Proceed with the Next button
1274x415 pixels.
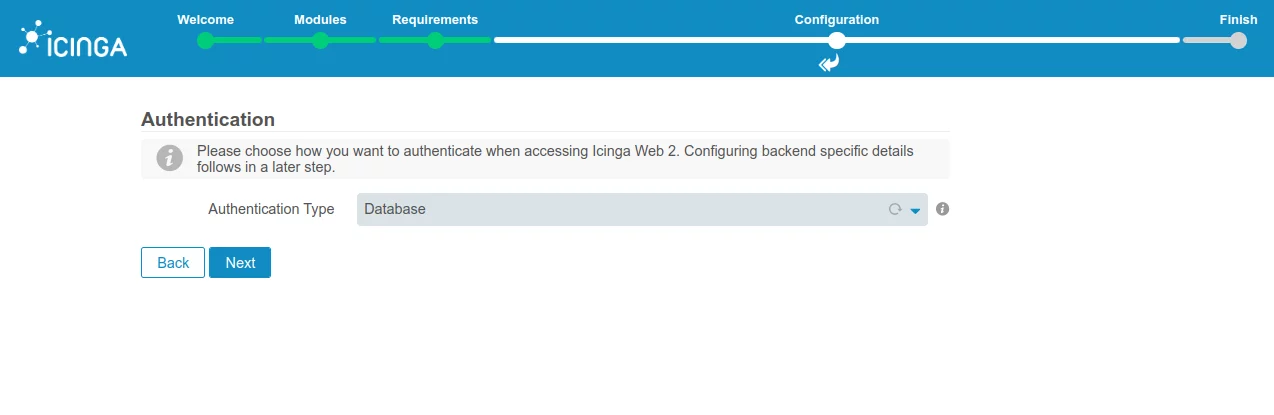(x=240, y=262)
